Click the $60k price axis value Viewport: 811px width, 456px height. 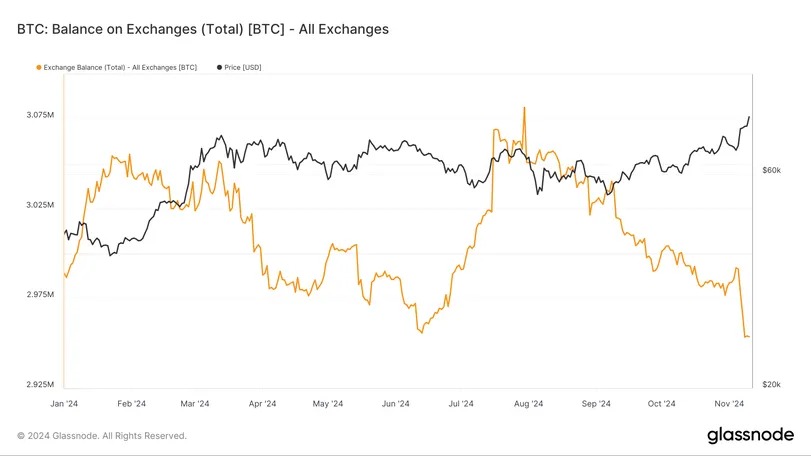[x=771, y=171]
